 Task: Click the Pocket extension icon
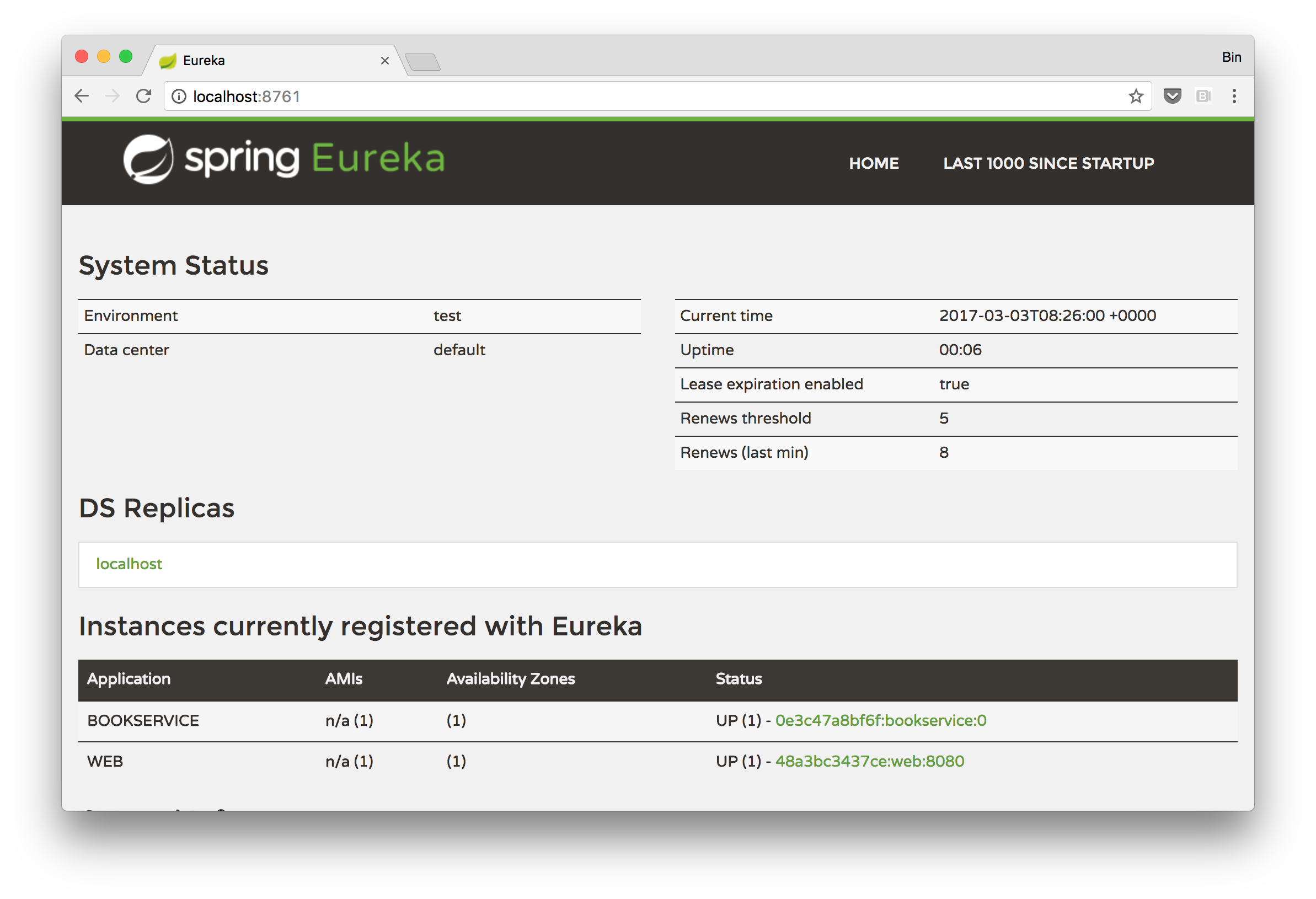click(1171, 96)
